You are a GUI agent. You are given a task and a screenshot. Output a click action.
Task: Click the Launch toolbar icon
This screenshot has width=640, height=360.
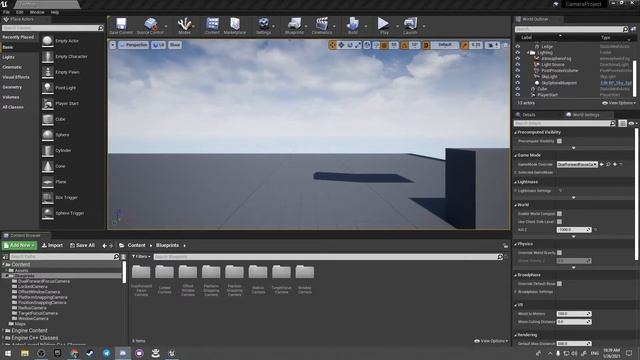pyautogui.click(x=410, y=25)
